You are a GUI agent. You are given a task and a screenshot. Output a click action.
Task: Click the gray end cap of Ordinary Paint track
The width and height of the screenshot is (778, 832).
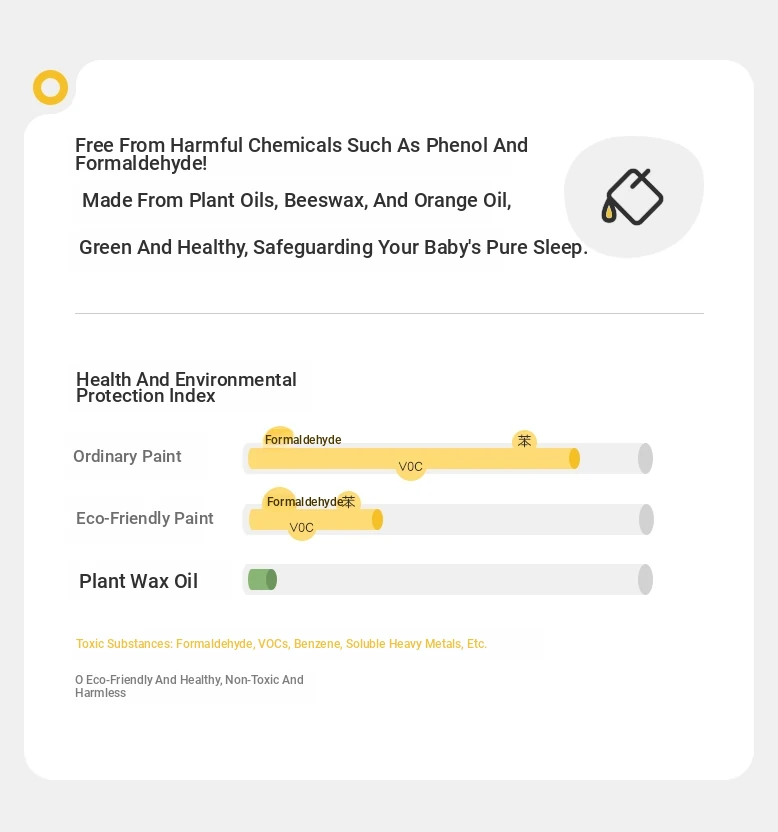point(645,458)
